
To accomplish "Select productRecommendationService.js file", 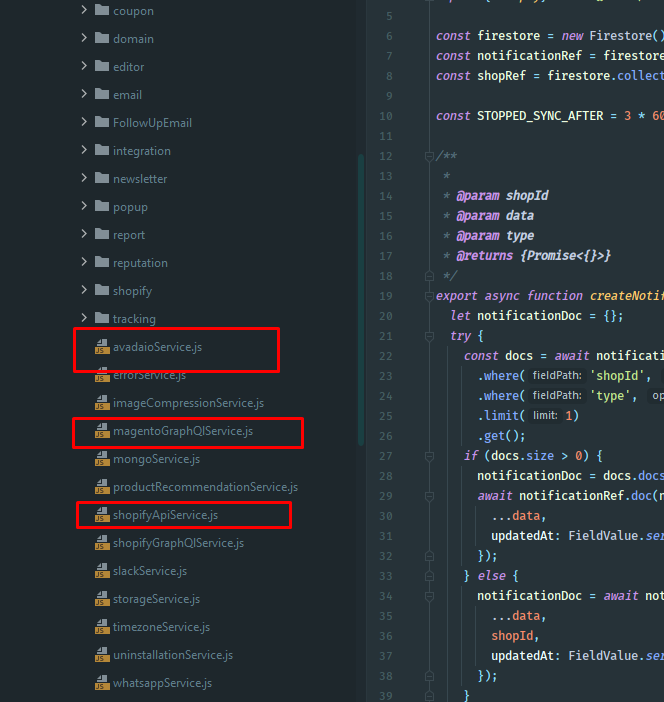I will coord(205,487).
